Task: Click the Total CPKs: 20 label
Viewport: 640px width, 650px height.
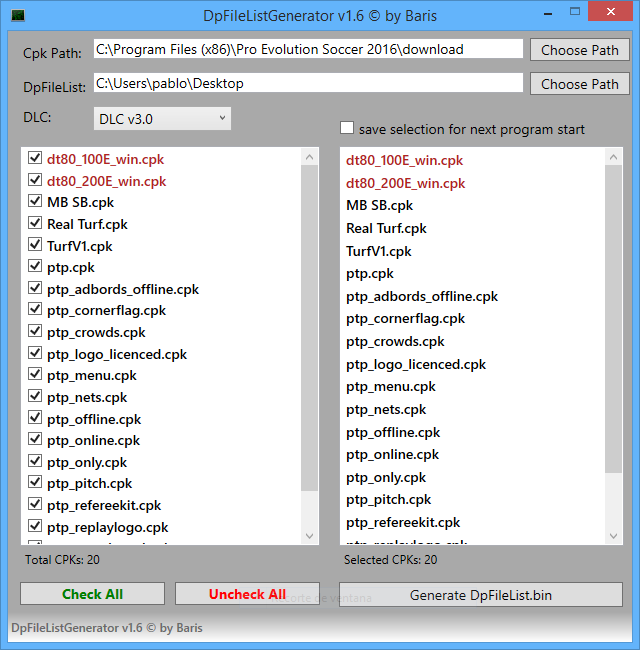Action: tap(62, 560)
